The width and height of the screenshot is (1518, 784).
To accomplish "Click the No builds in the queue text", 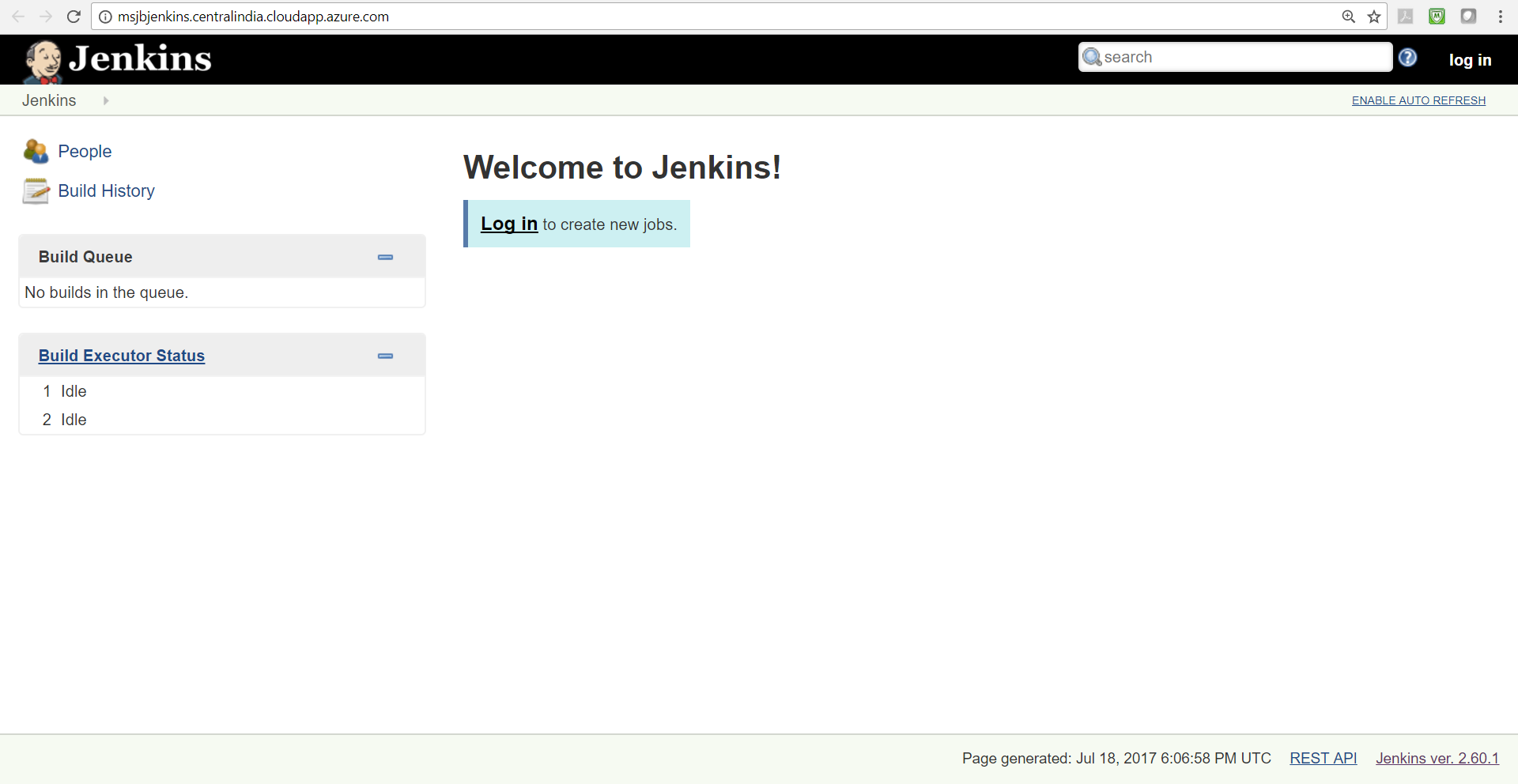I will 107,292.
